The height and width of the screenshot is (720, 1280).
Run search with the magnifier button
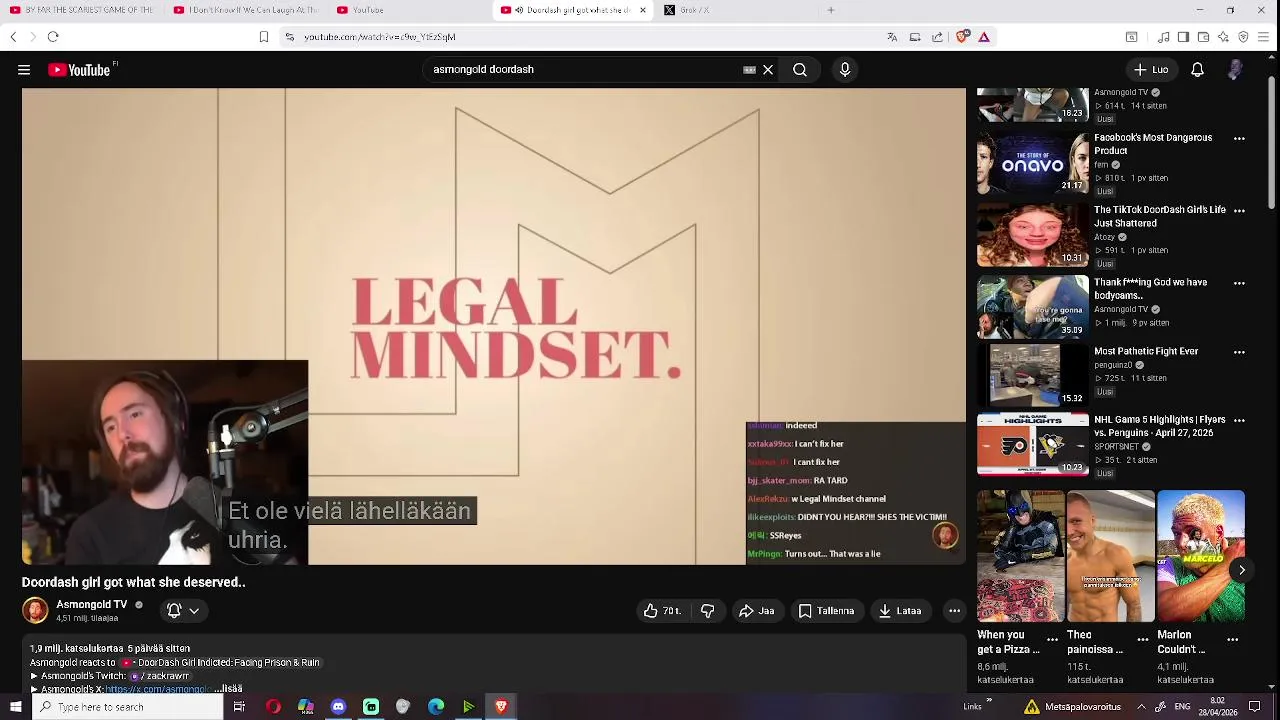[800, 70]
